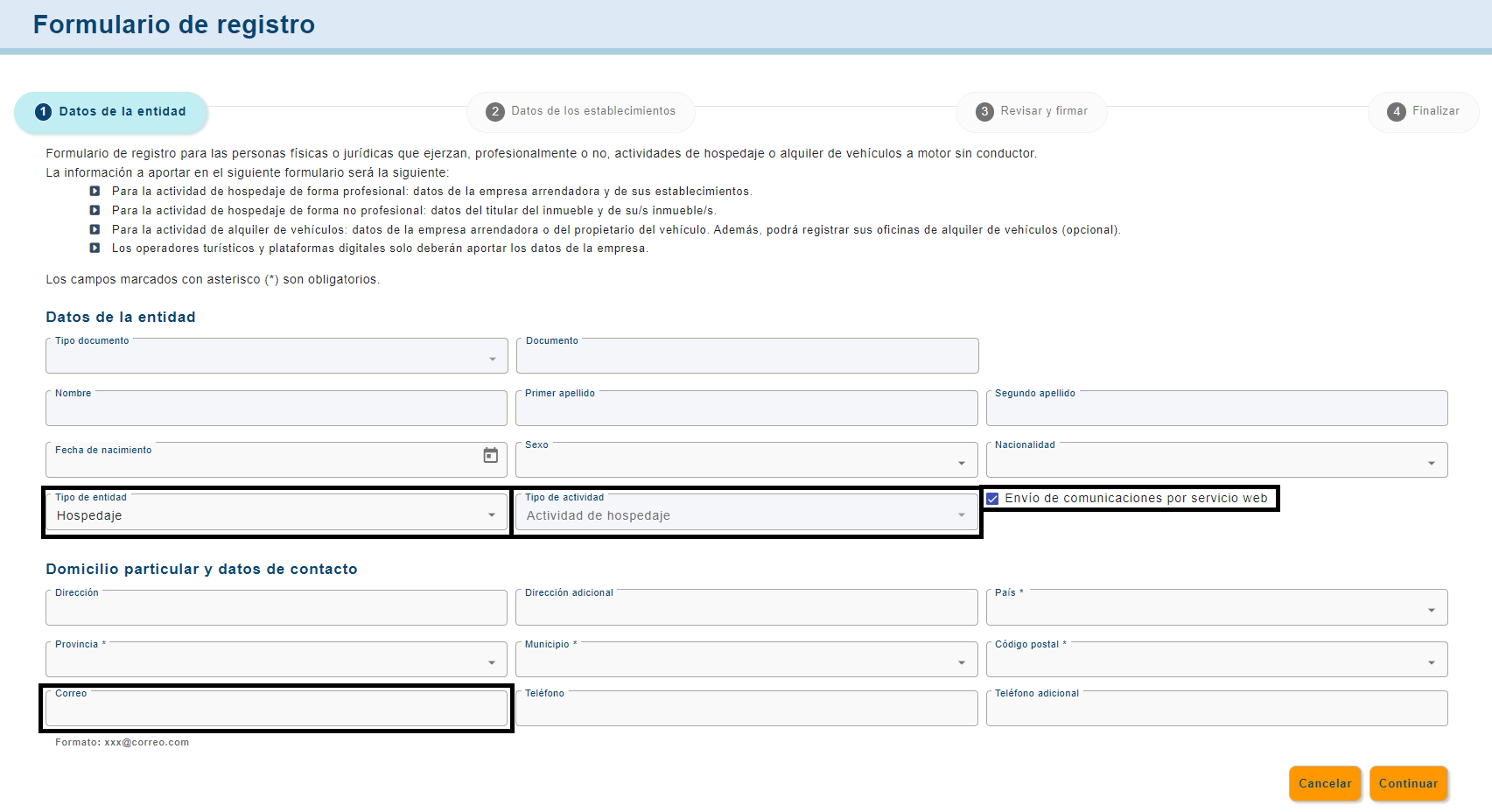Select the Teléfono adicional input field

coord(1216,709)
